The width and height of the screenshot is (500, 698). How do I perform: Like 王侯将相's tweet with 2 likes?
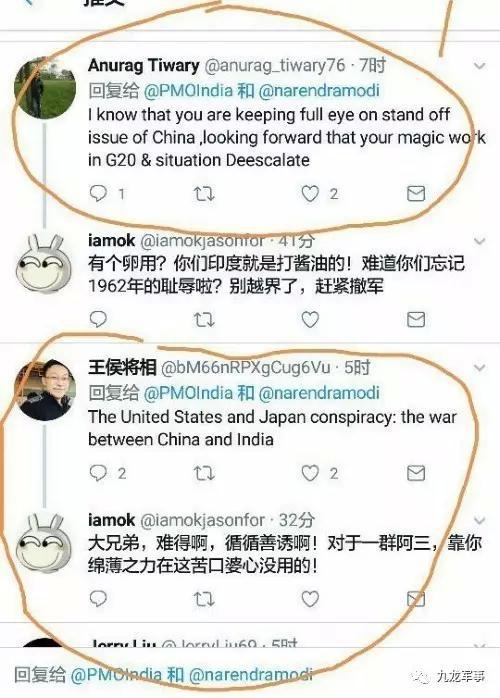point(310,473)
